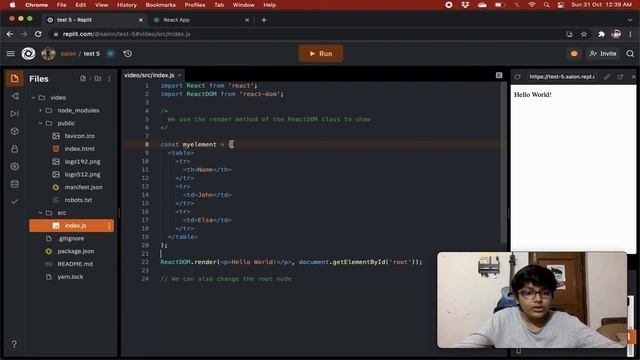Open the Profiles menu

click(x=195, y=5)
